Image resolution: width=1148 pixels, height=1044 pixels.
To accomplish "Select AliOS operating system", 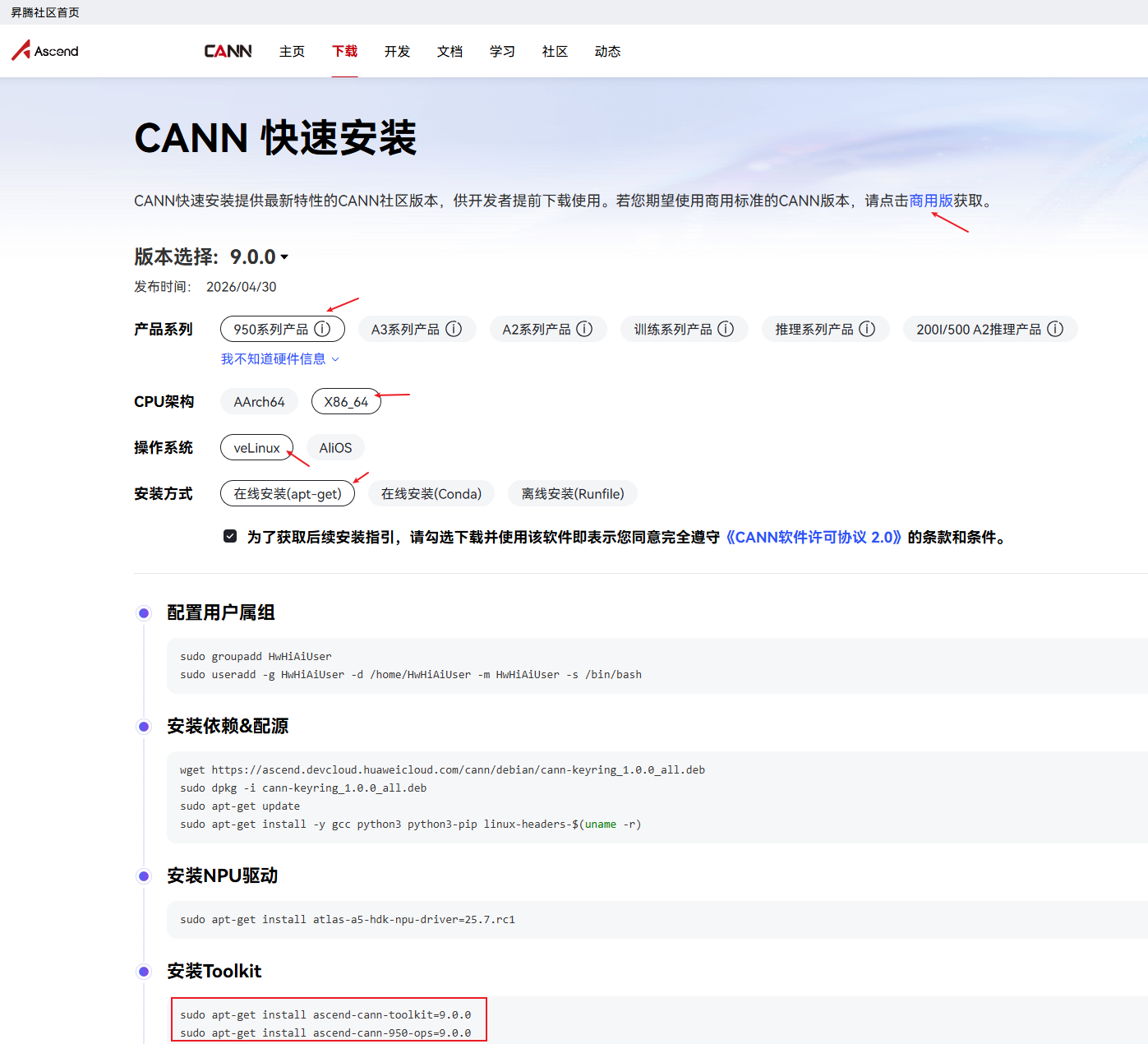I will tap(335, 447).
